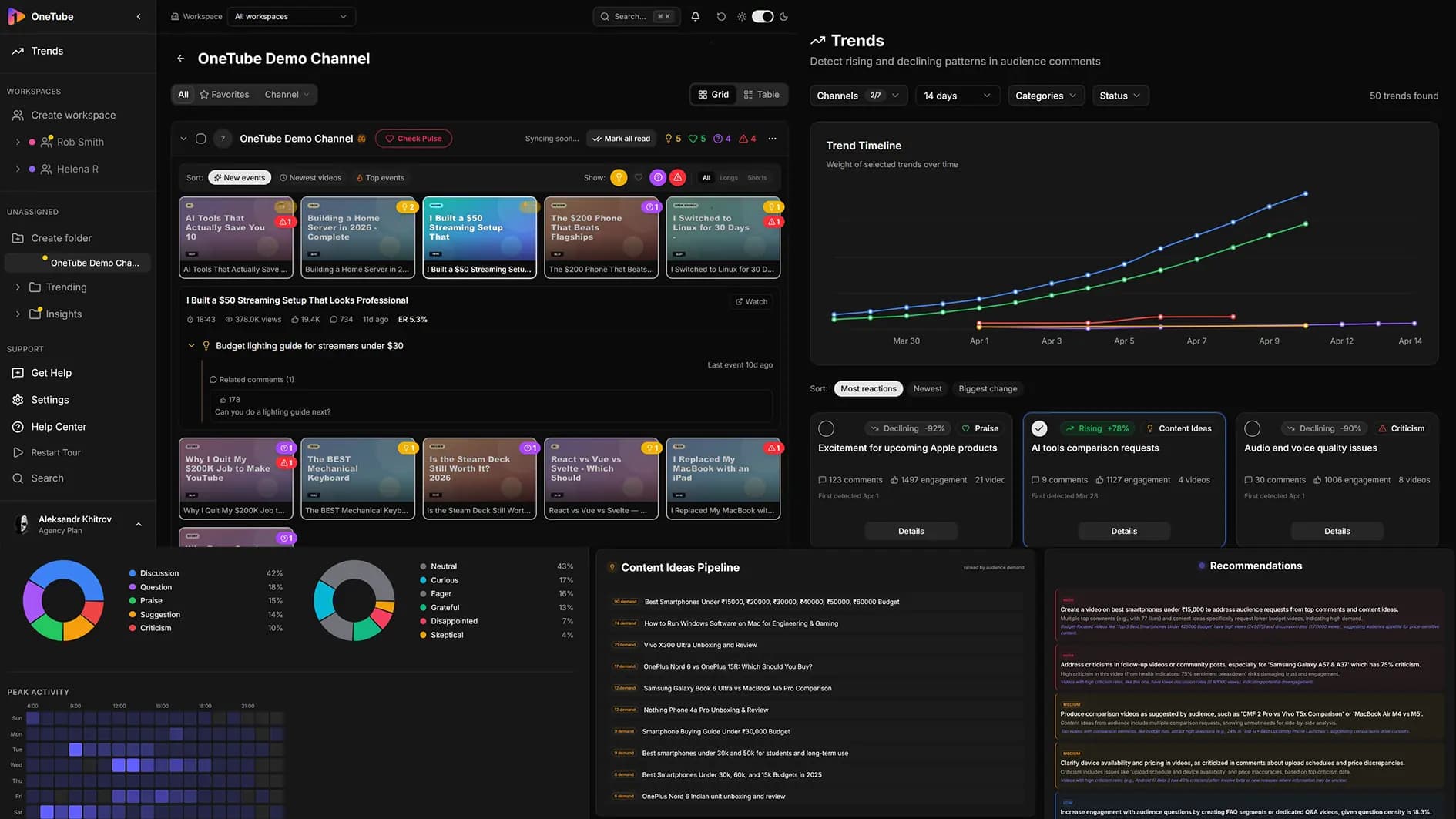Image resolution: width=1456 pixels, height=819 pixels.
Task: Select the Audio and voice quality issues circle
Action: [1253, 428]
